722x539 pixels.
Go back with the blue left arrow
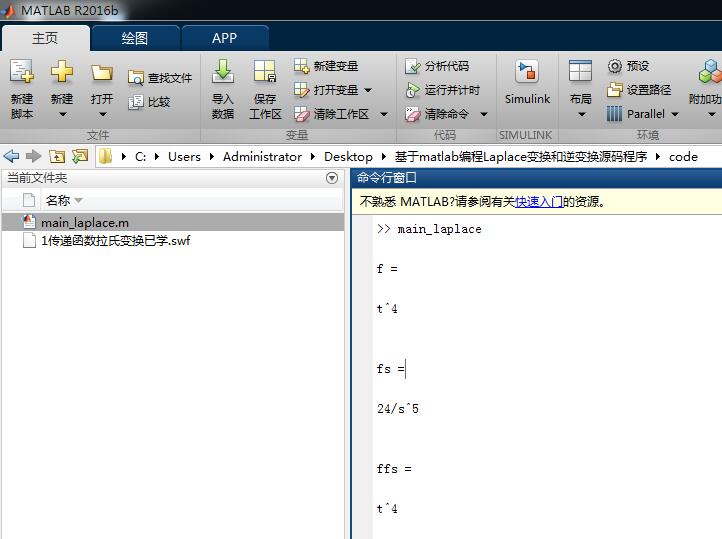(x=11, y=156)
